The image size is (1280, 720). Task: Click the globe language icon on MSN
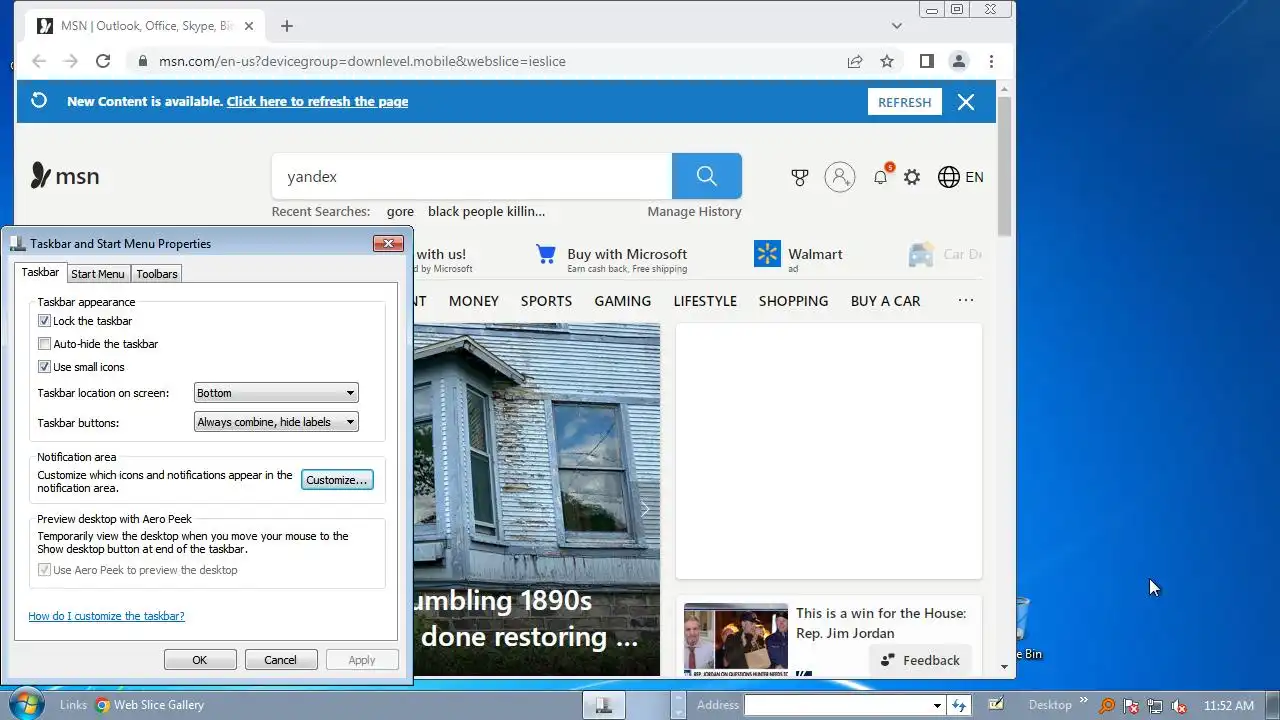949,177
